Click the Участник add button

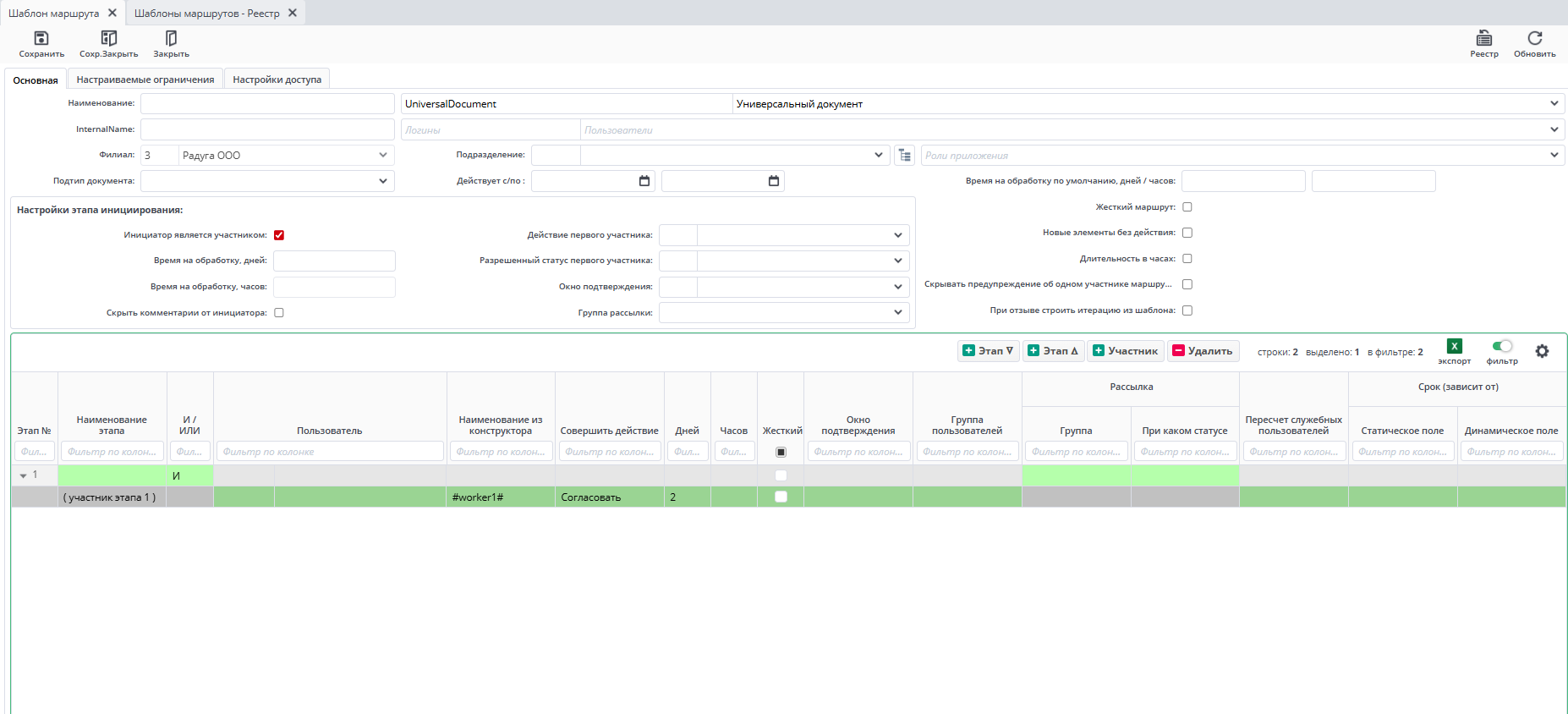click(x=1126, y=351)
